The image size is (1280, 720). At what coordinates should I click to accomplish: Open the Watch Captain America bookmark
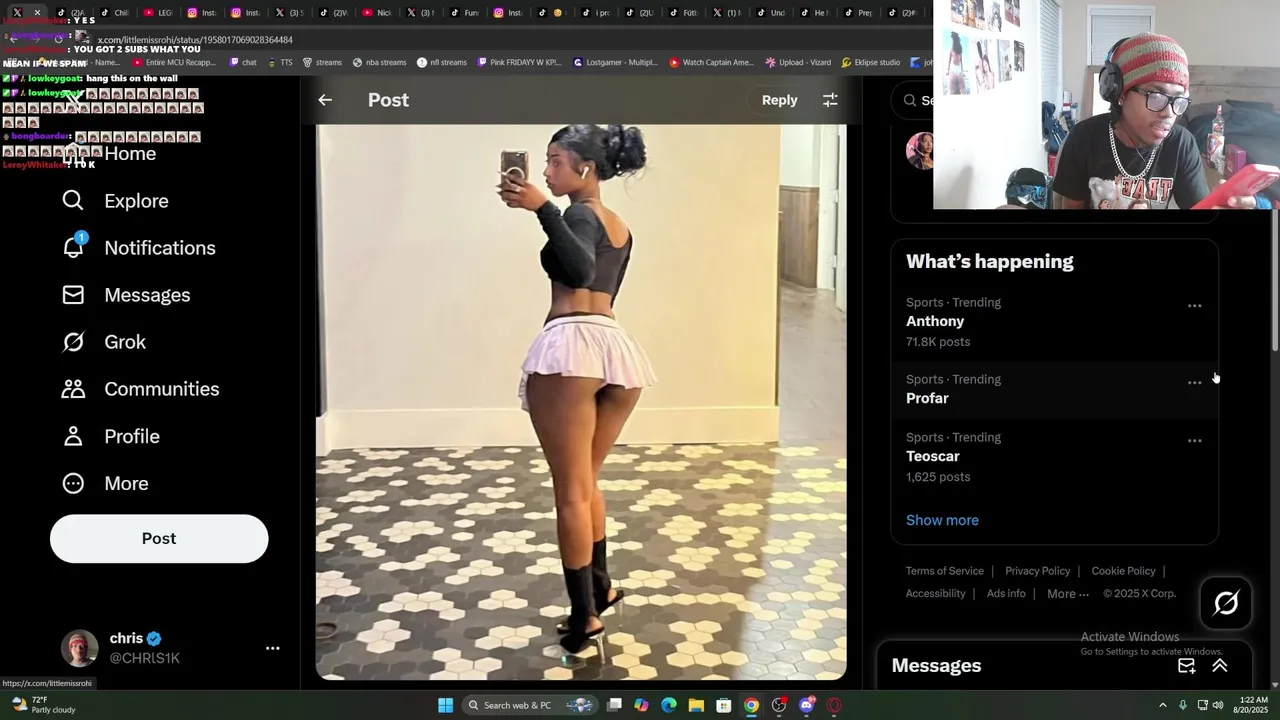pos(712,62)
